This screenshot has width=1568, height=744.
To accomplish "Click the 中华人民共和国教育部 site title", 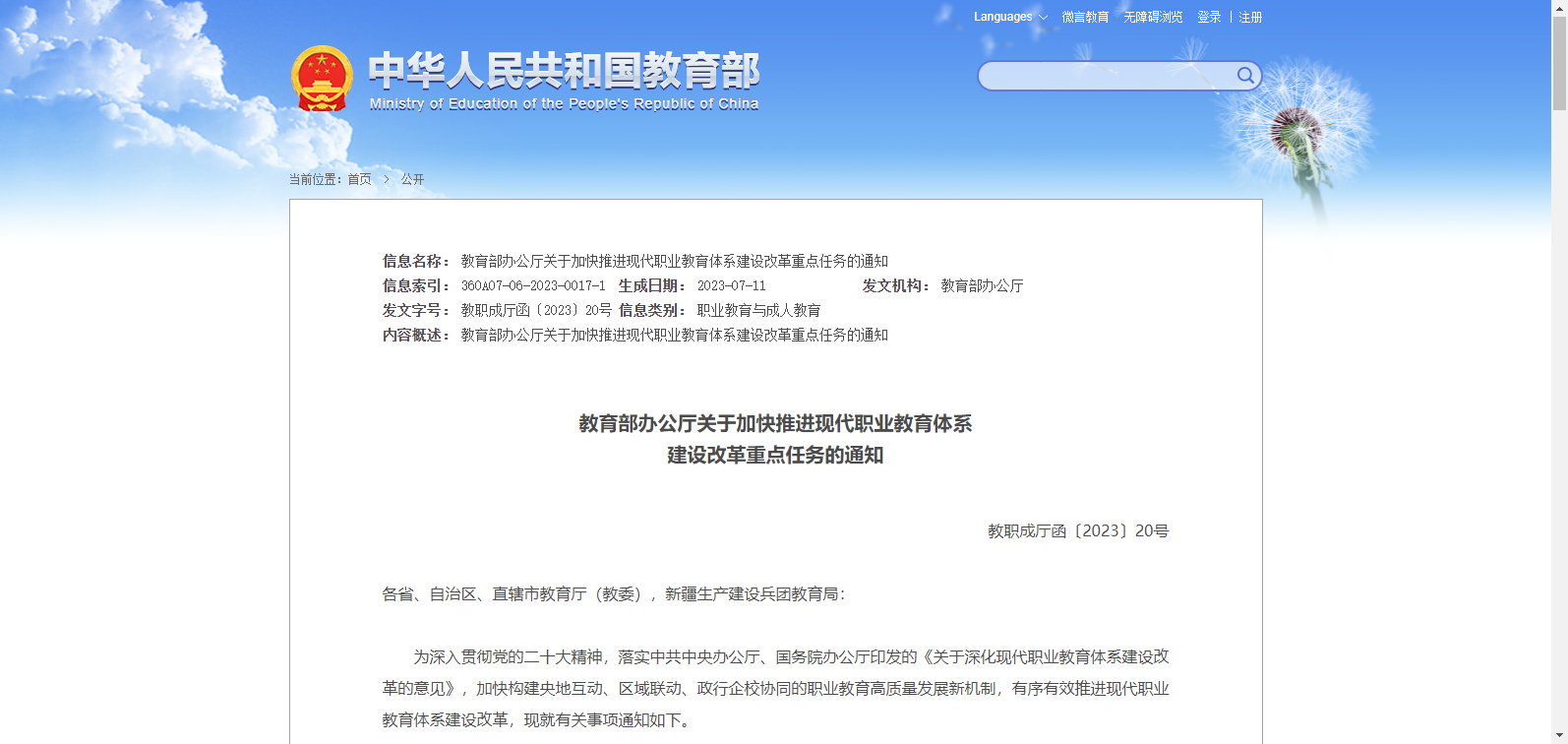I will click(x=564, y=71).
